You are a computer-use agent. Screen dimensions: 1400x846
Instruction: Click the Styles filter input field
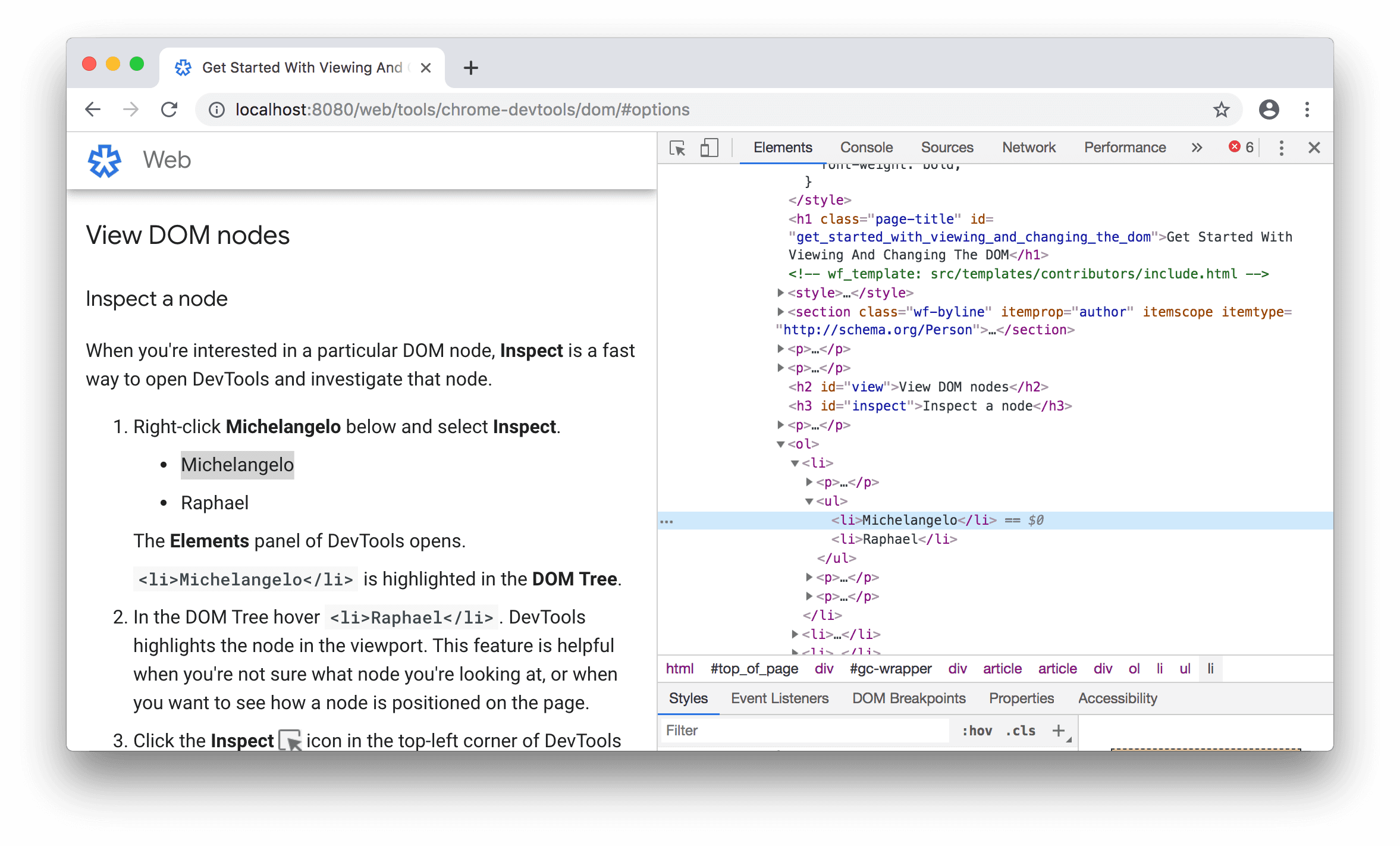tap(790, 731)
